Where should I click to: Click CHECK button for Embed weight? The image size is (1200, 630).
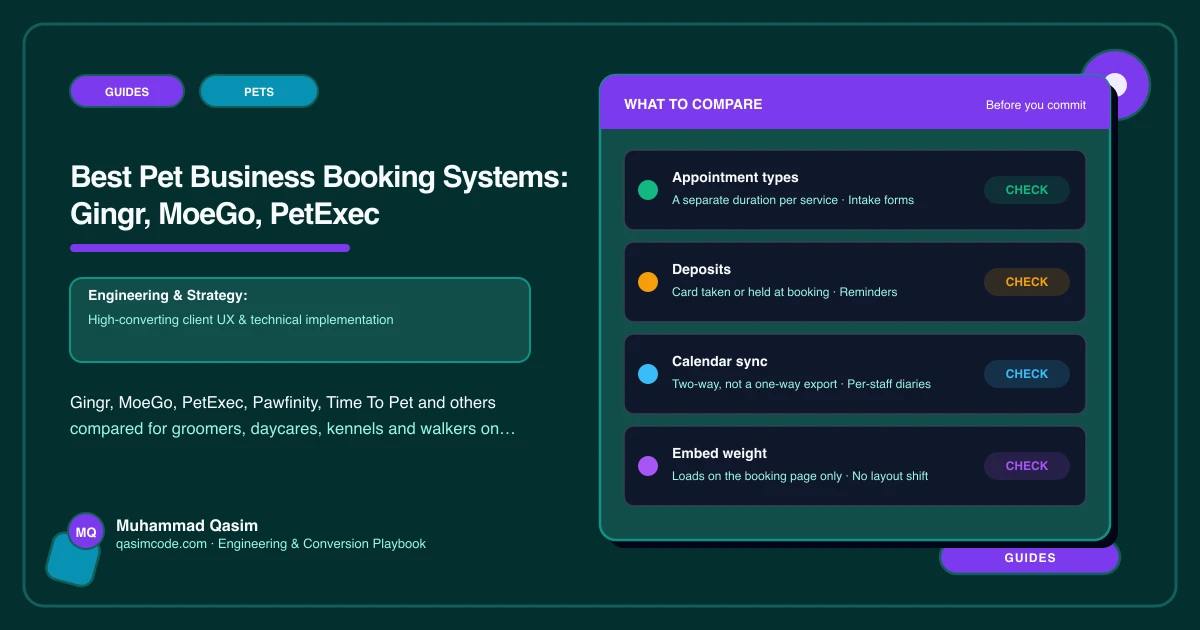point(1027,466)
